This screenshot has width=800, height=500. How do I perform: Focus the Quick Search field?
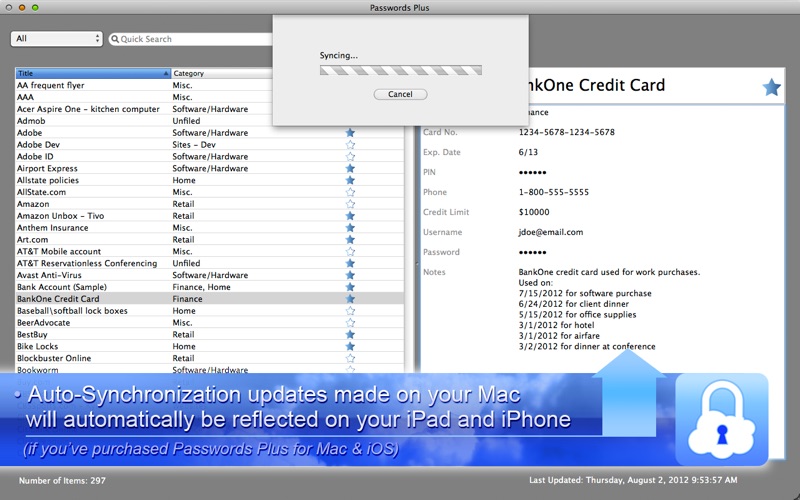[x=191, y=39]
